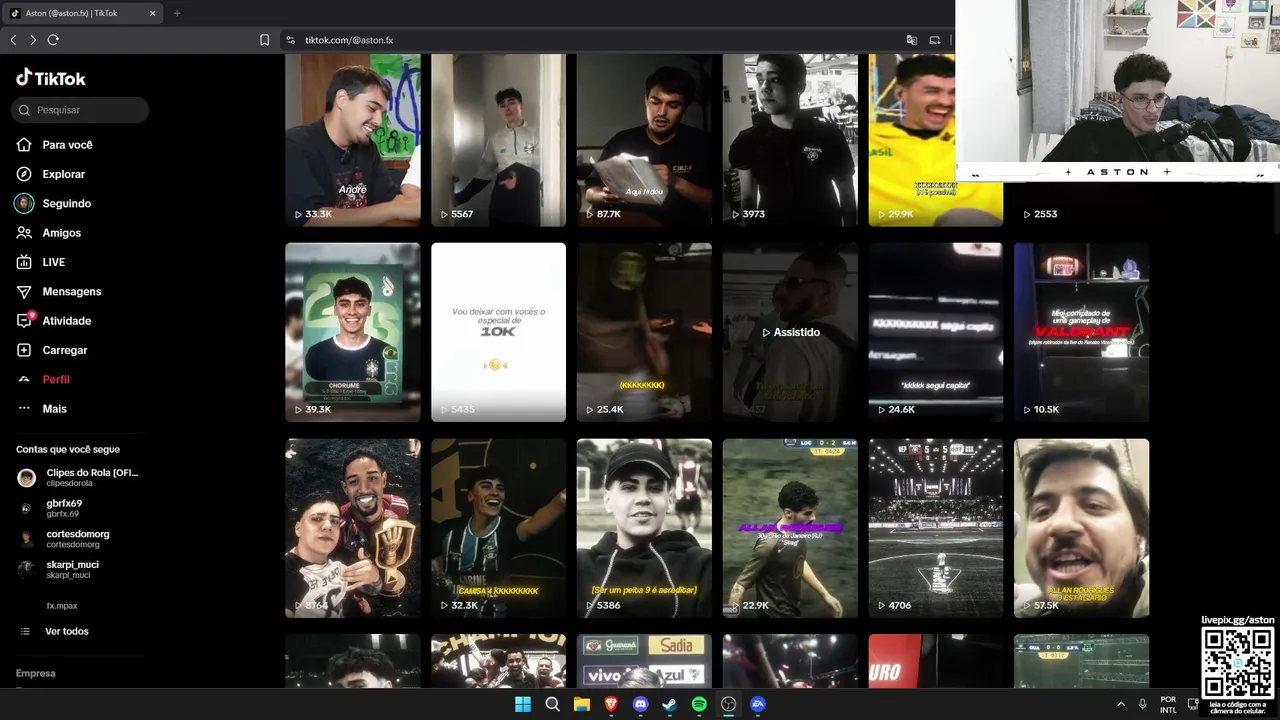
Task: Open Steam from the taskbar
Action: tap(670, 704)
